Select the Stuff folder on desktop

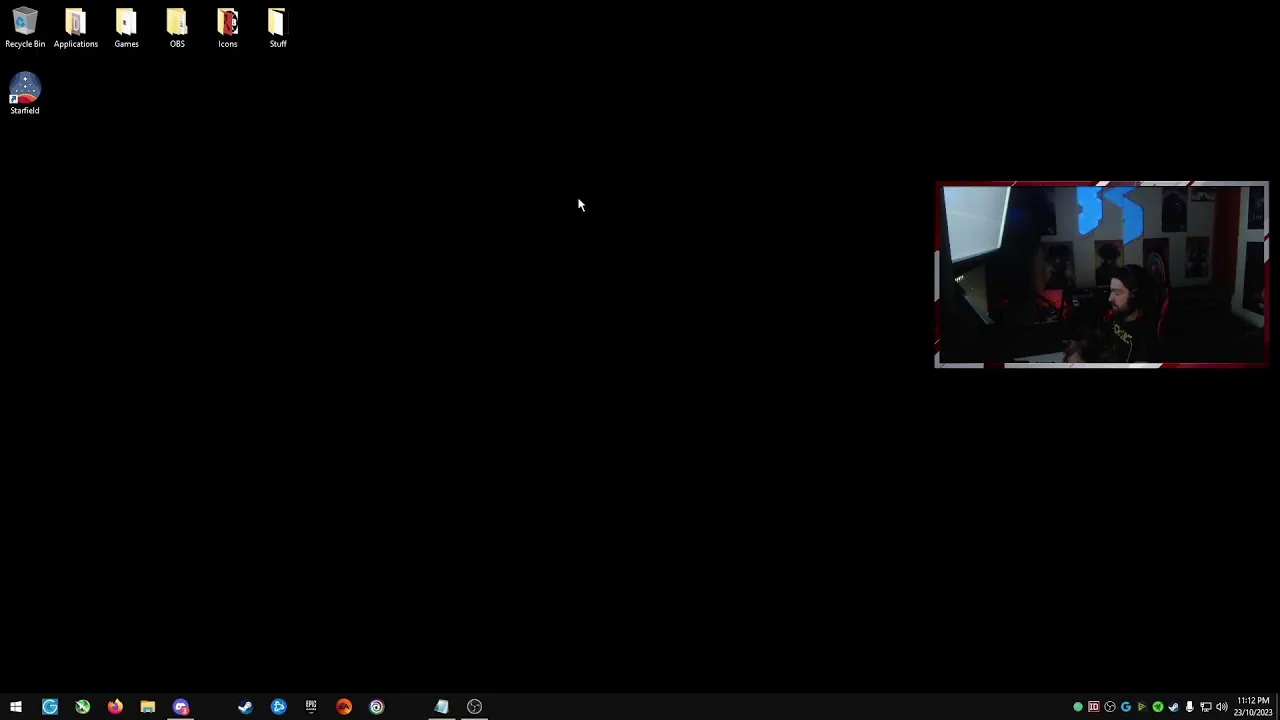tap(278, 28)
